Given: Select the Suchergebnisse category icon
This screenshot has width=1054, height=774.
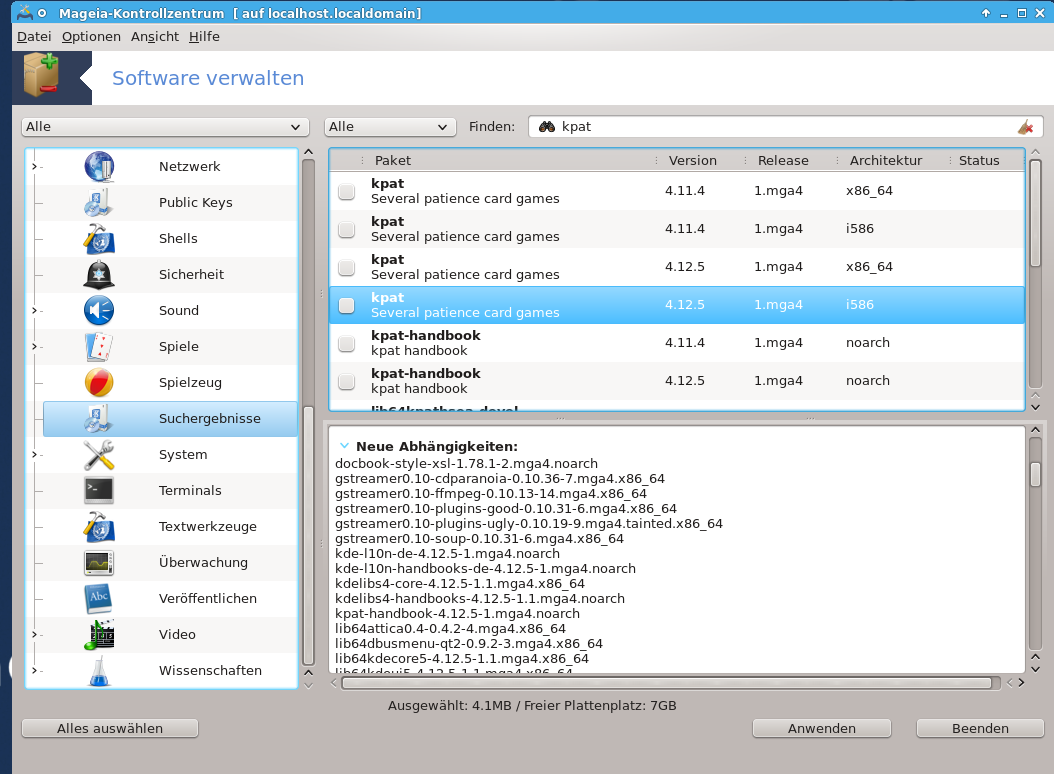Looking at the screenshot, I should (x=99, y=418).
